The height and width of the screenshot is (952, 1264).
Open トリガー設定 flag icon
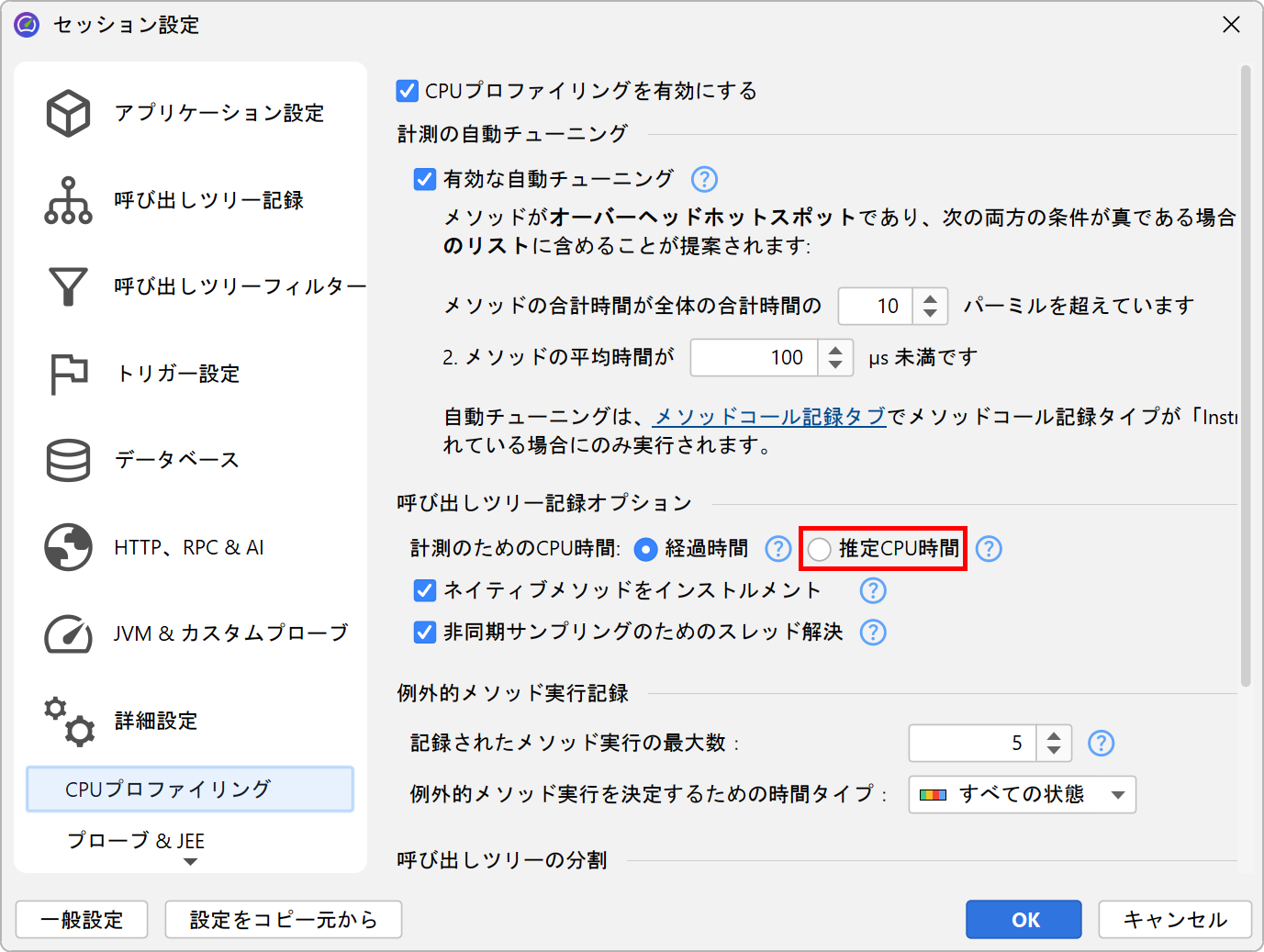click(x=68, y=374)
